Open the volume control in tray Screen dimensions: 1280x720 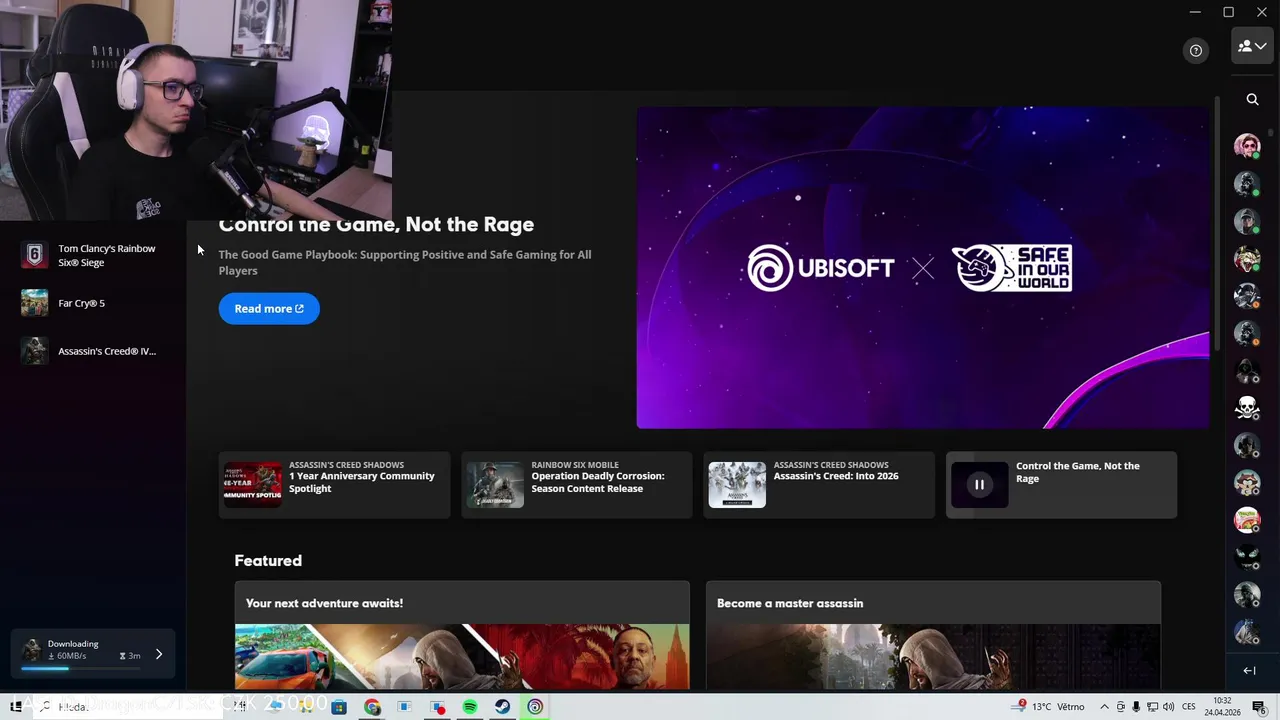point(1168,707)
